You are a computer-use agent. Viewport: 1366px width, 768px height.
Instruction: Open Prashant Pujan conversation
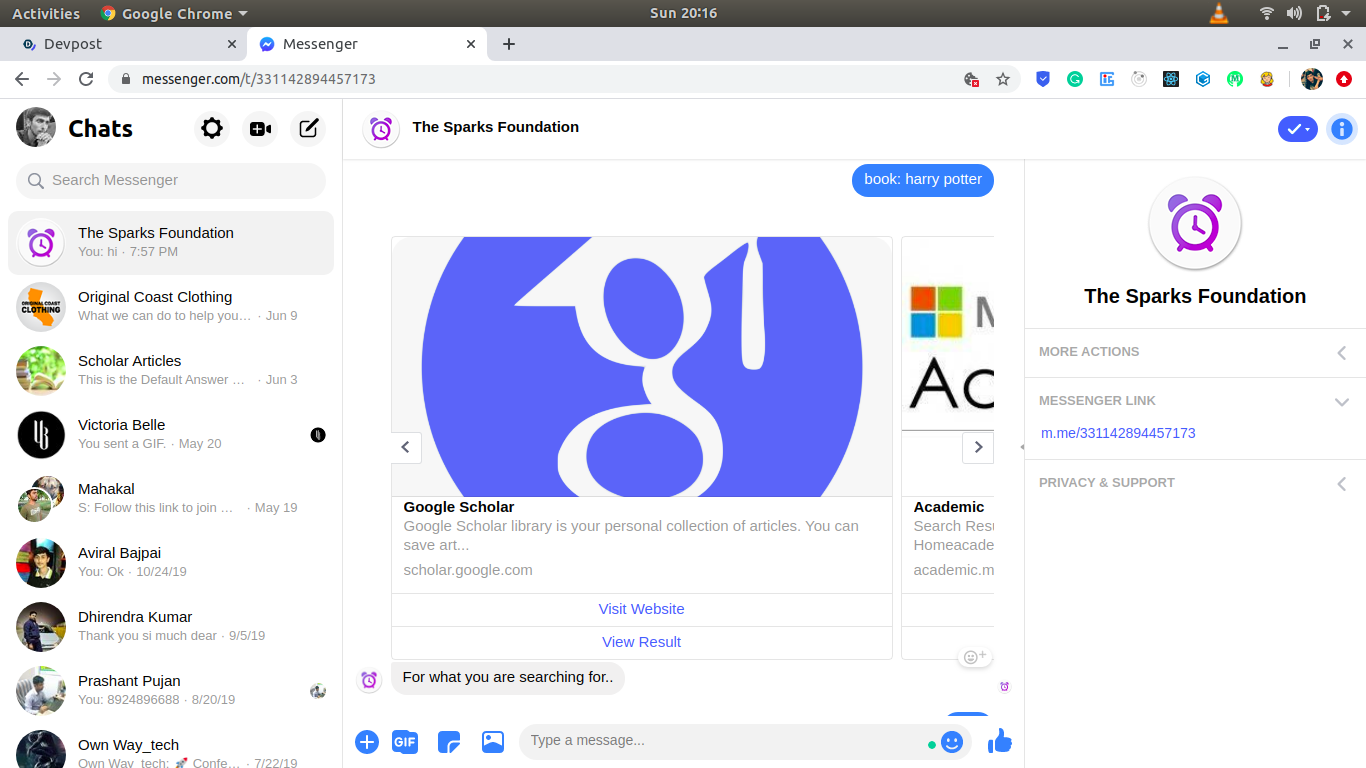(x=171, y=691)
